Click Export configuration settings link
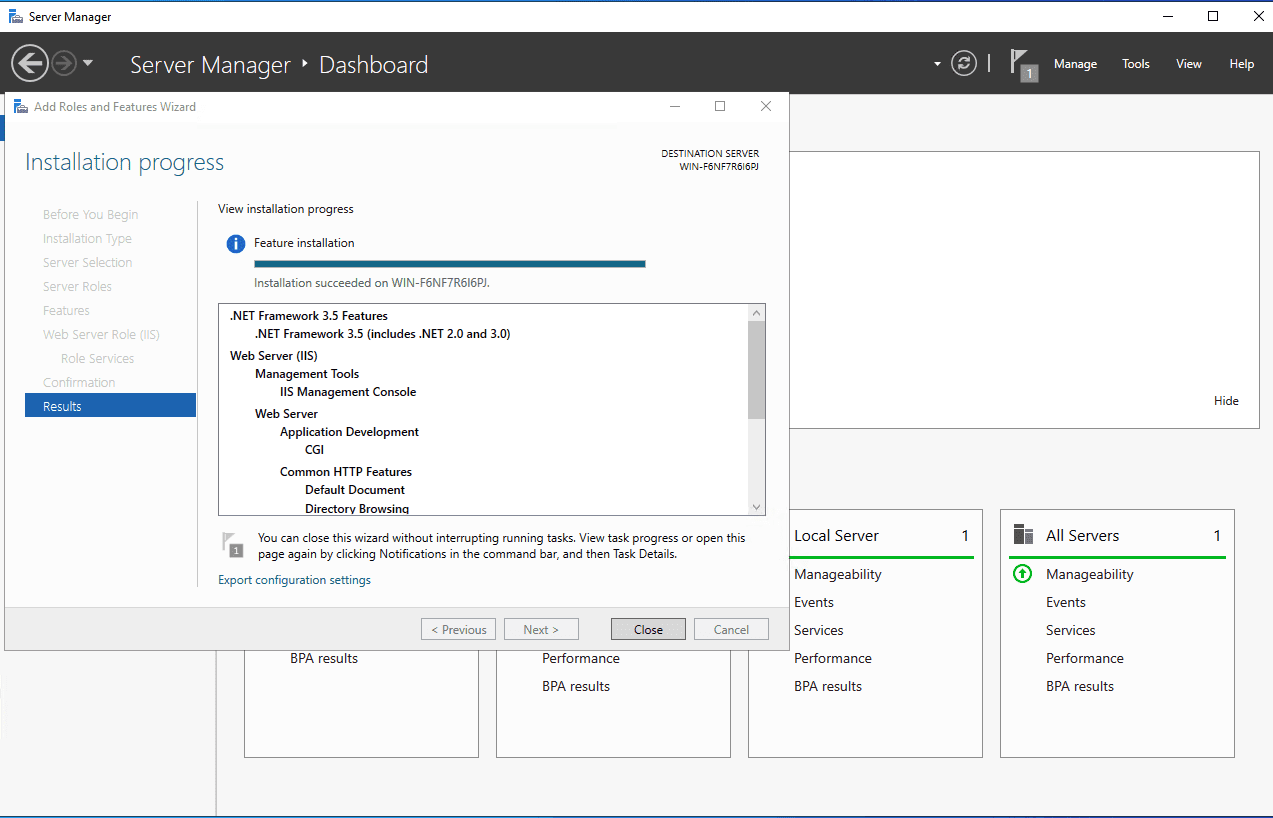Viewport: 1273px width, 818px height. coord(294,580)
